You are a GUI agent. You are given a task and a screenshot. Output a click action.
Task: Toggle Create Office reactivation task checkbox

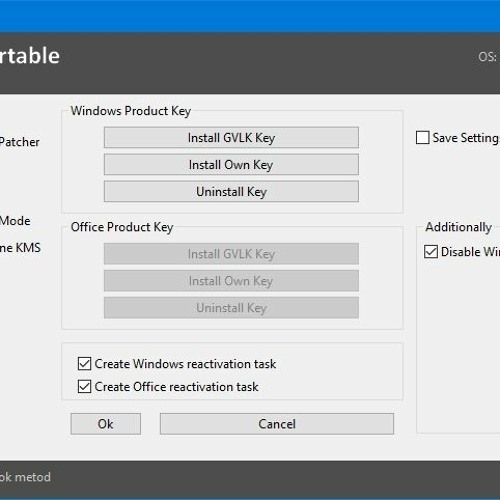tap(84, 387)
